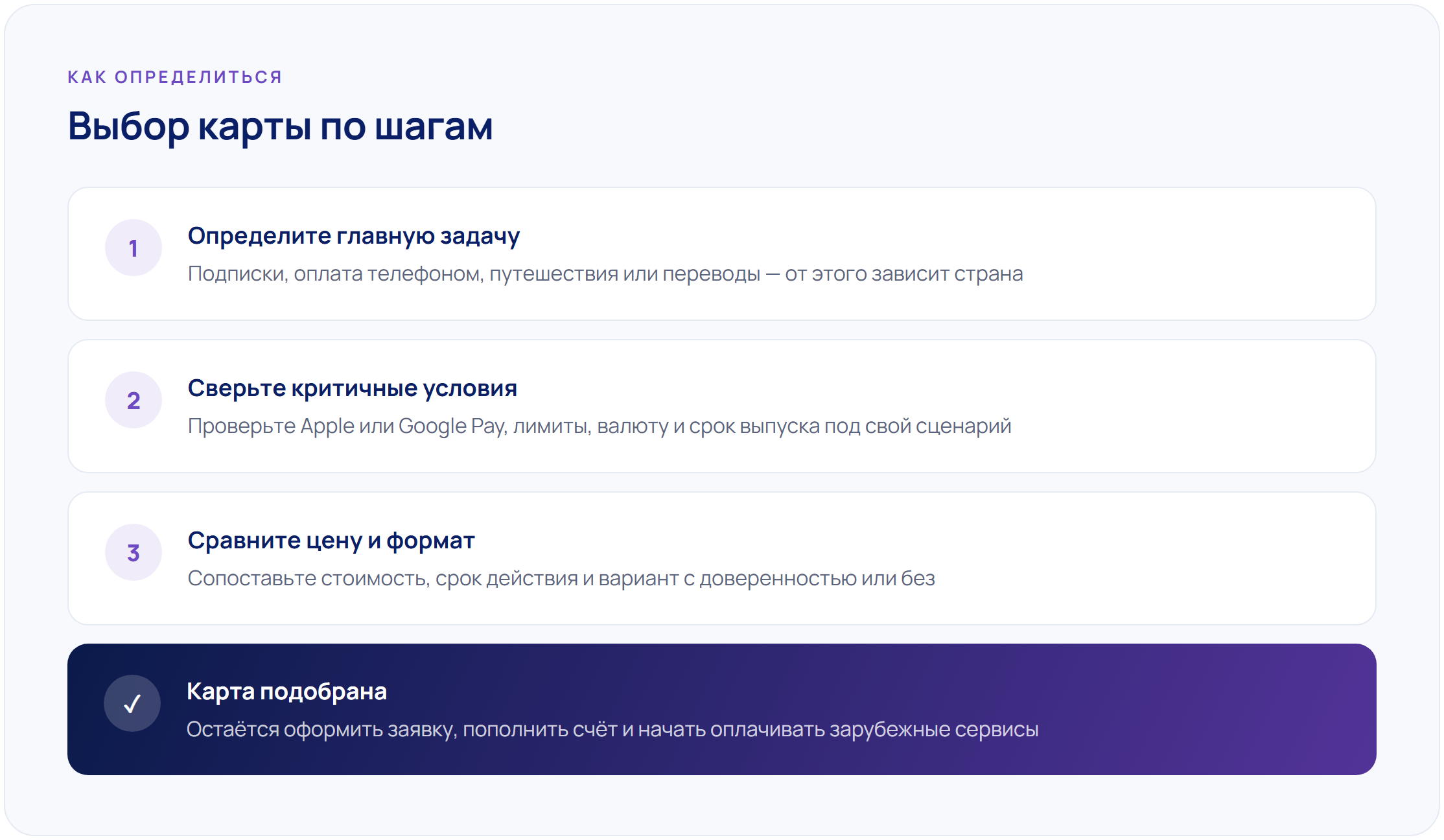Click the step 2 number badge
The width and height of the screenshot is (1444, 840).
134,400
